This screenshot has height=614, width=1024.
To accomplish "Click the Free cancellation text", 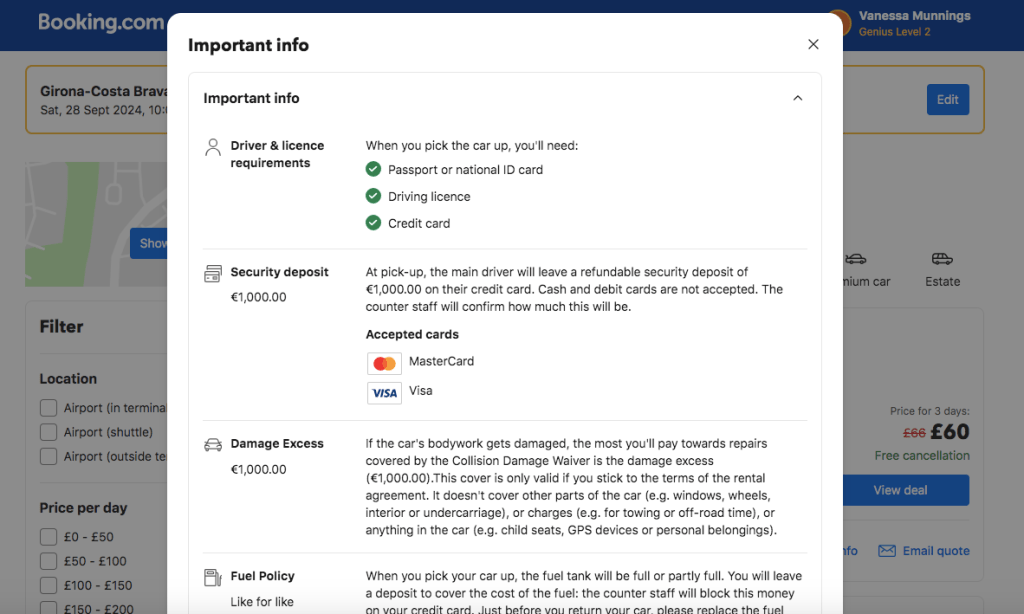I will coord(921,456).
